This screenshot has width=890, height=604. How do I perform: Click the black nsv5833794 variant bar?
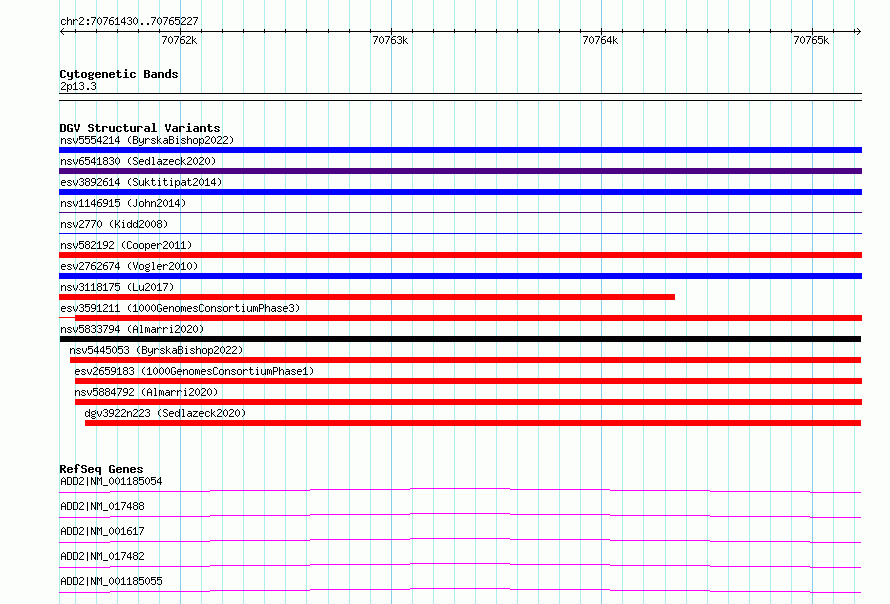click(460, 339)
